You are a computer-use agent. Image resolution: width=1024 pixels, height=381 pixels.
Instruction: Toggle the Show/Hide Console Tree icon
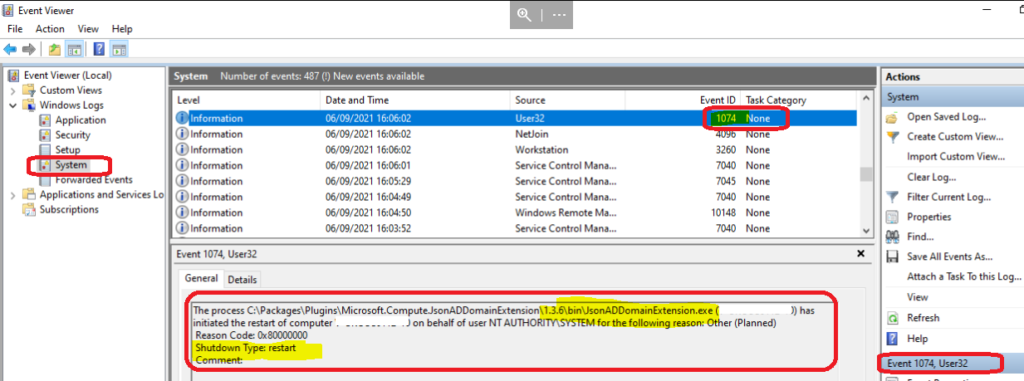(74, 49)
